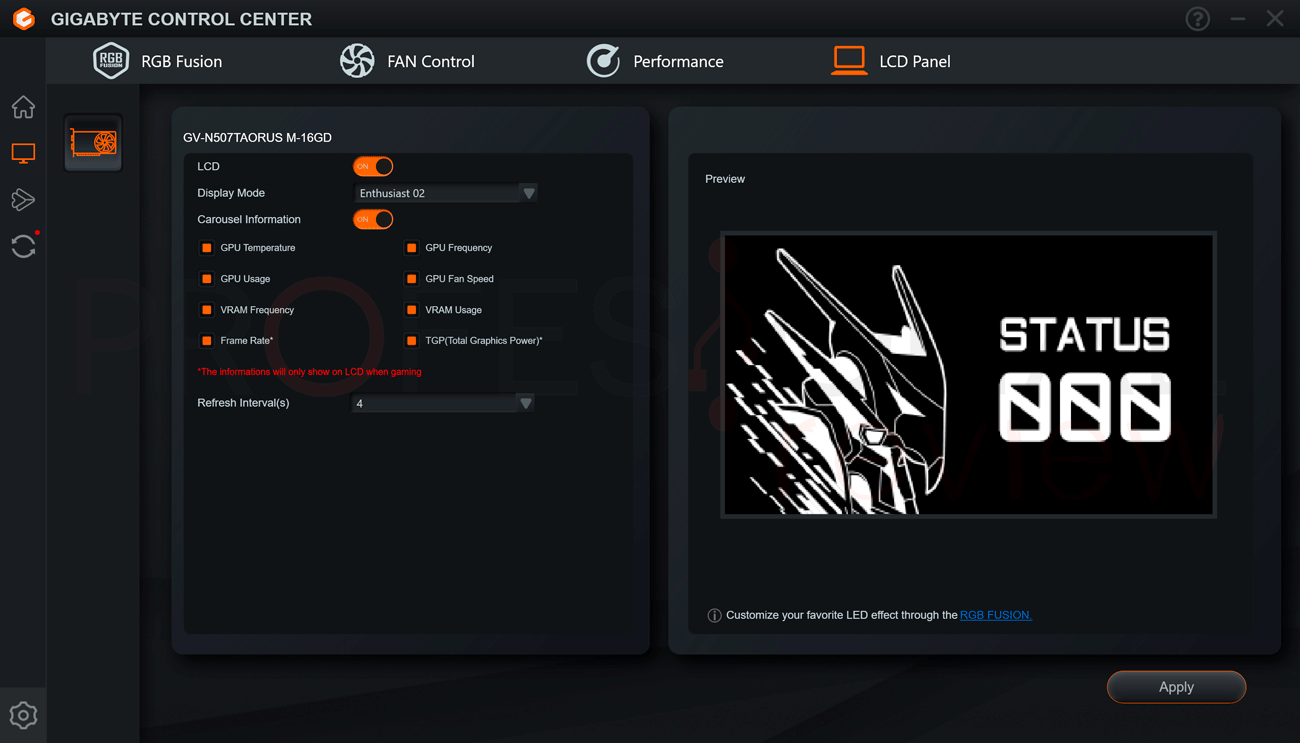The width and height of the screenshot is (1300, 743).
Task: Uncheck the GPU Usage checkbox
Action: click(x=207, y=279)
